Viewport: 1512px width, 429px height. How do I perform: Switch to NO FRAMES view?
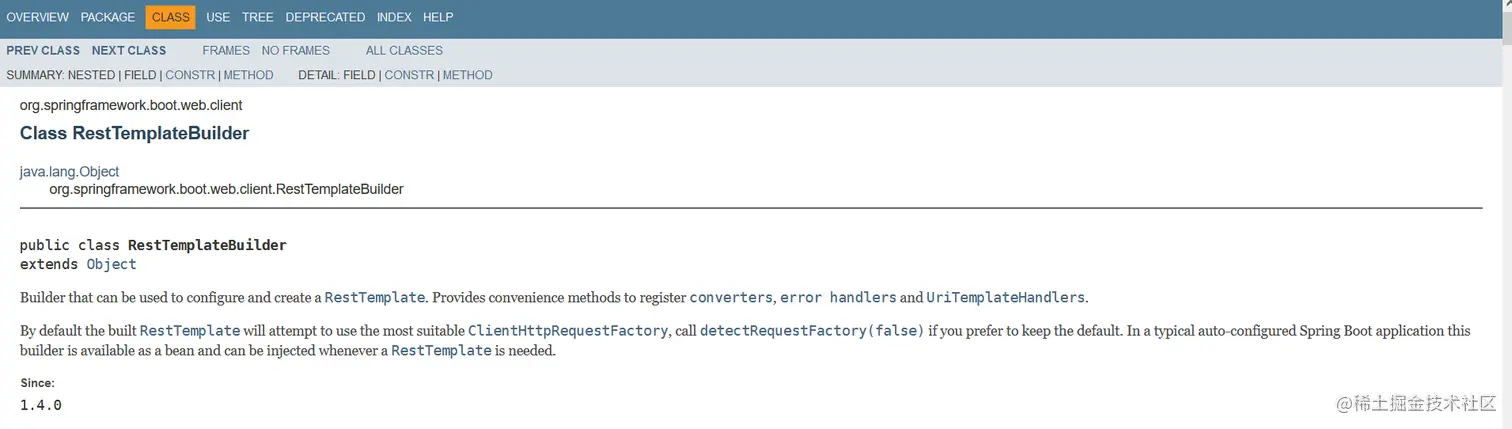click(296, 50)
